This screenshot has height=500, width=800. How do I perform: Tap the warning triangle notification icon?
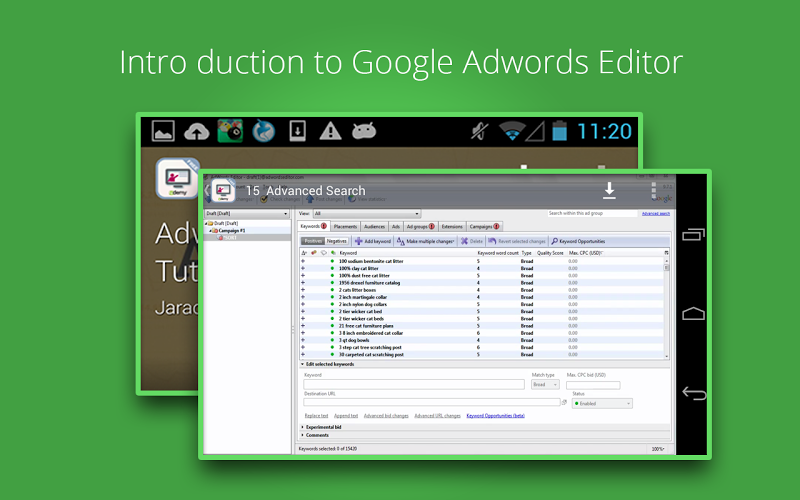coord(330,131)
